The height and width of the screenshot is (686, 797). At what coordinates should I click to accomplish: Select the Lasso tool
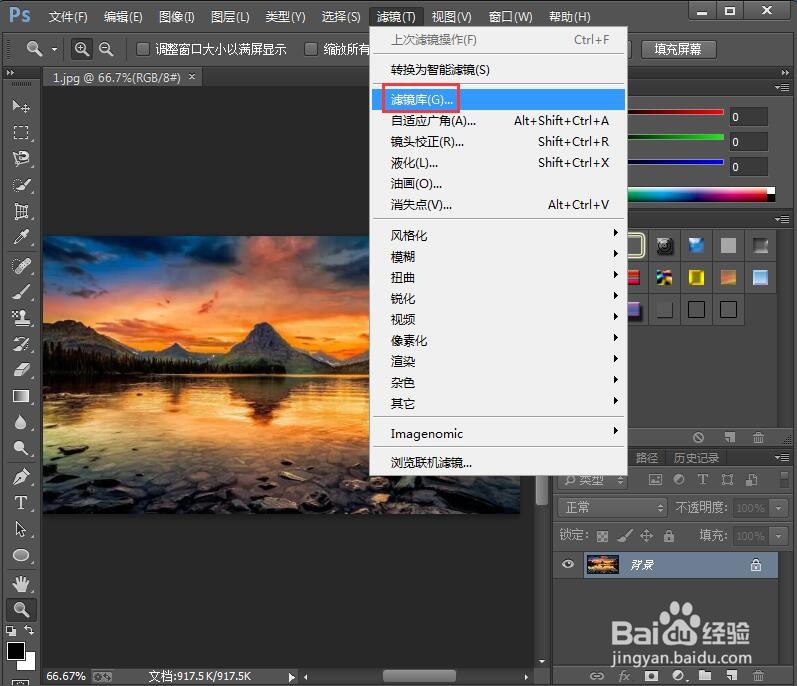(x=21, y=159)
